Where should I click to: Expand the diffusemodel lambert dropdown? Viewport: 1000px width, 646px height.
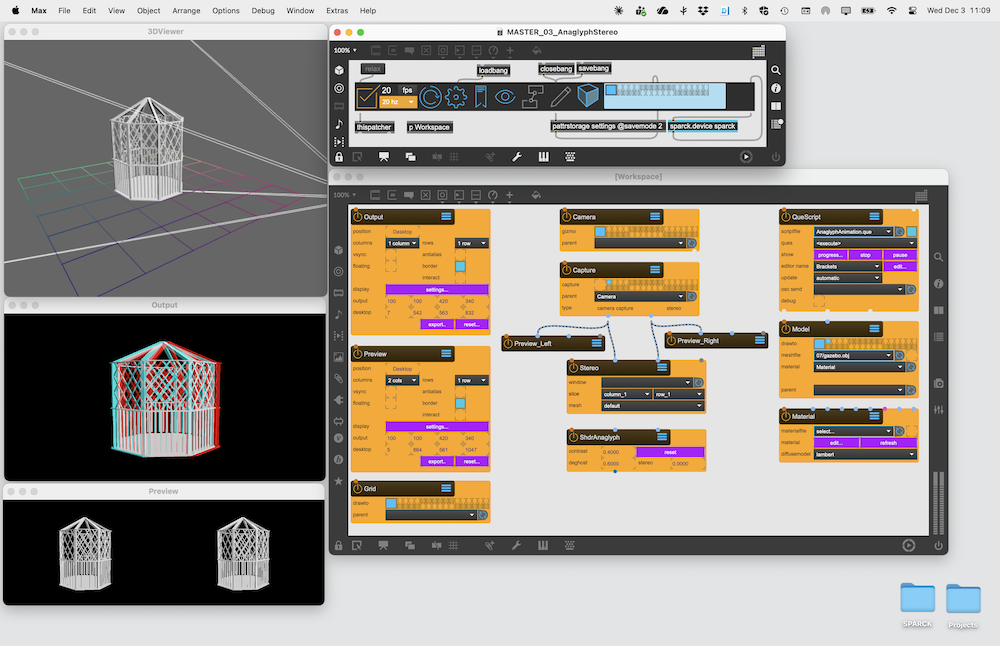[x=864, y=454]
